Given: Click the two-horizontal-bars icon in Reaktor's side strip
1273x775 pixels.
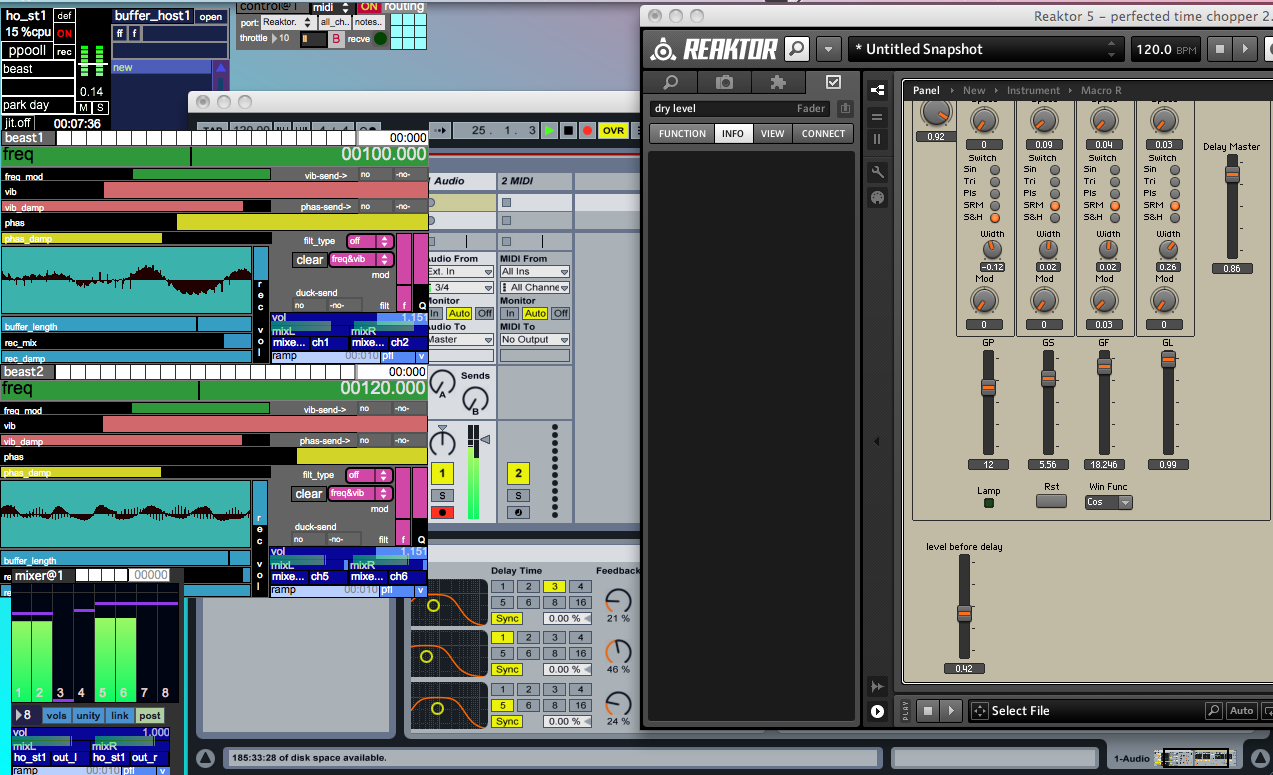Looking at the screenshot, I should pyautogui.click(x=877, y=115).
